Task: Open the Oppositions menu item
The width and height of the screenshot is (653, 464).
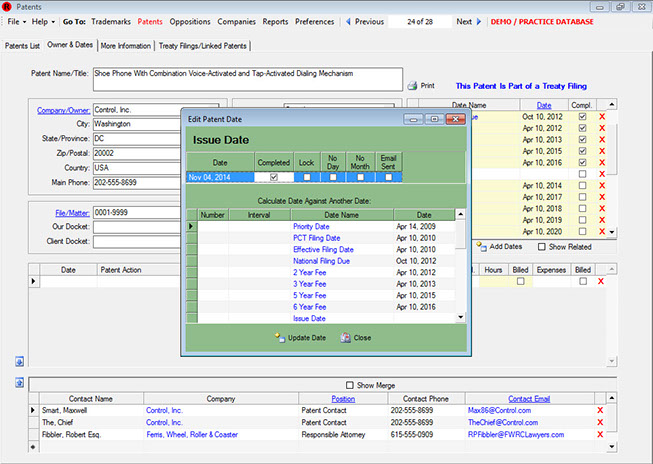Action: (190, 21)
